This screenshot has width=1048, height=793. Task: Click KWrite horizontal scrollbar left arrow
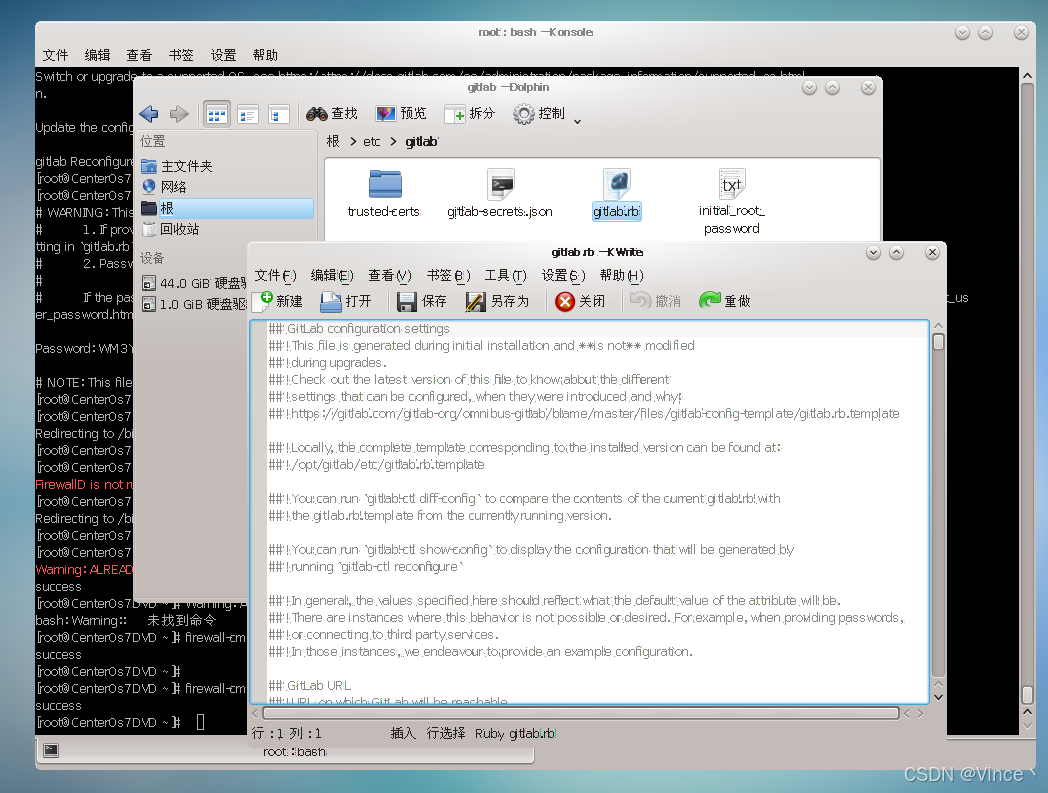pyautogui.click(x=255, y=713)
